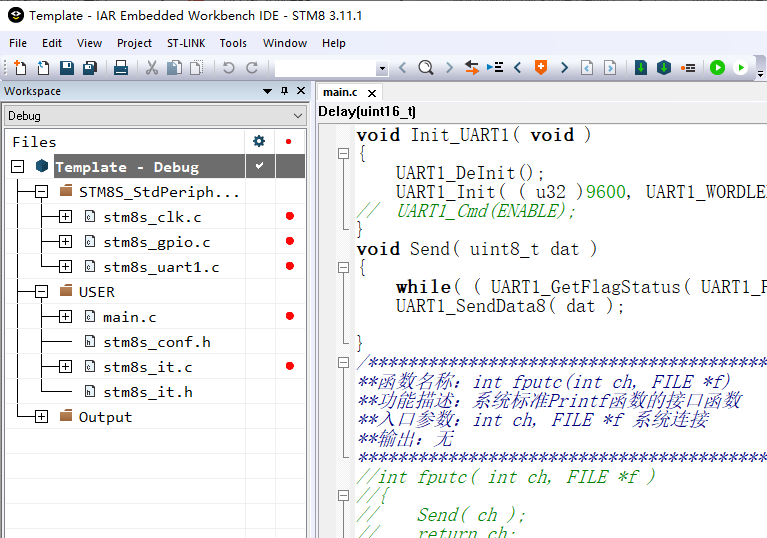Click the red dot column header
The image size is (767, 538).
tap(289, 141)
